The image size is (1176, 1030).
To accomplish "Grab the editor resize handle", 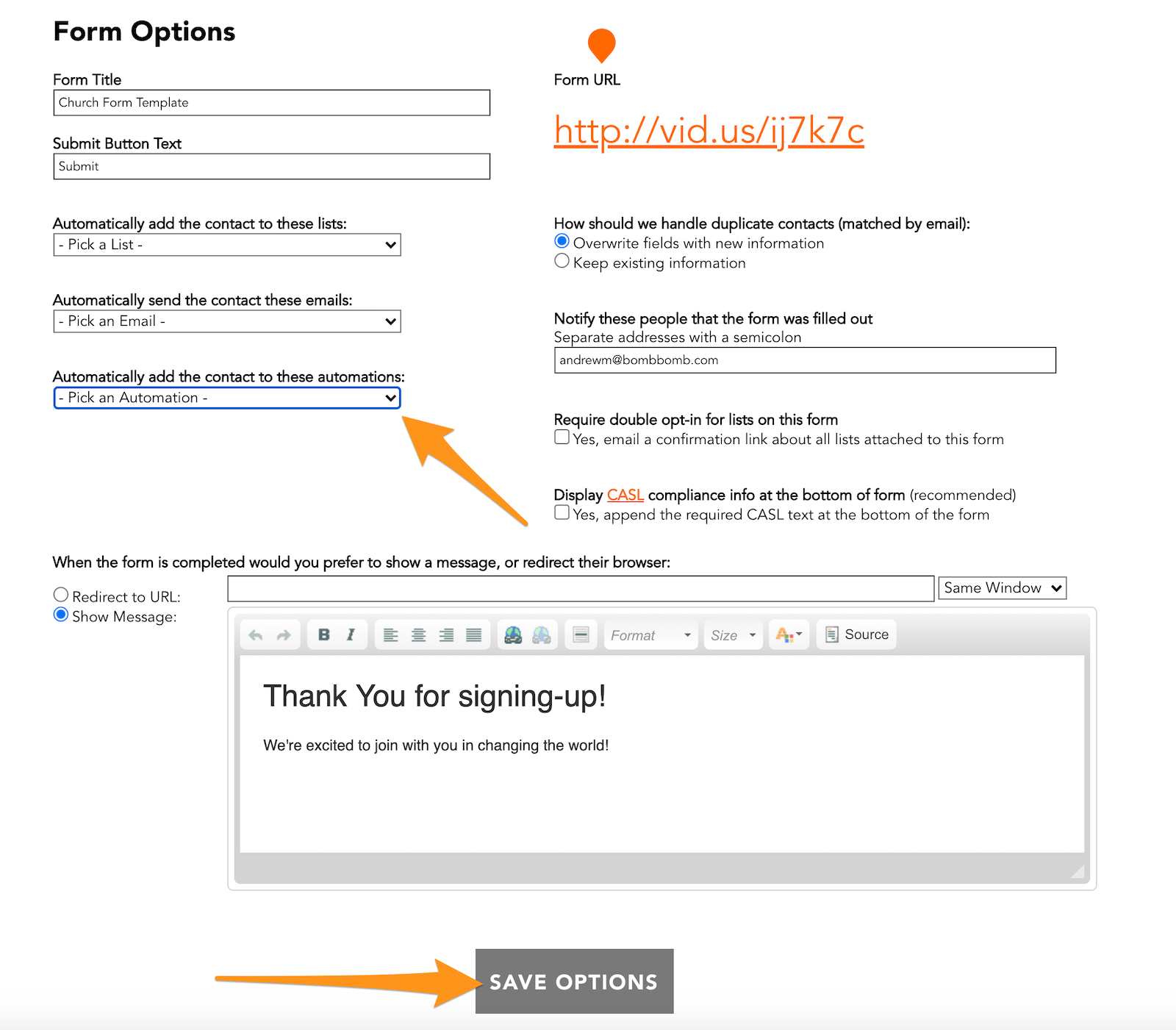I will pos(1078,871).
